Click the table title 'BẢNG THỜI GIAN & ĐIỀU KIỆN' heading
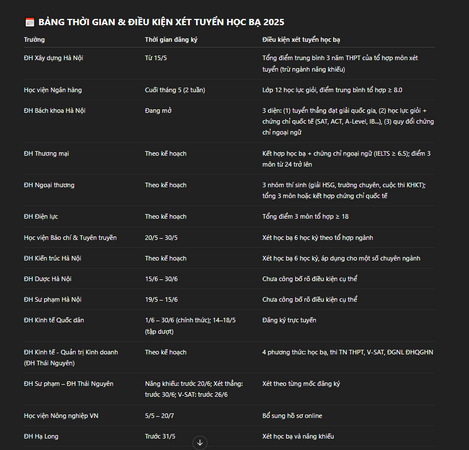Viewport: 469px width, 450px height. [x=161, y=22]
